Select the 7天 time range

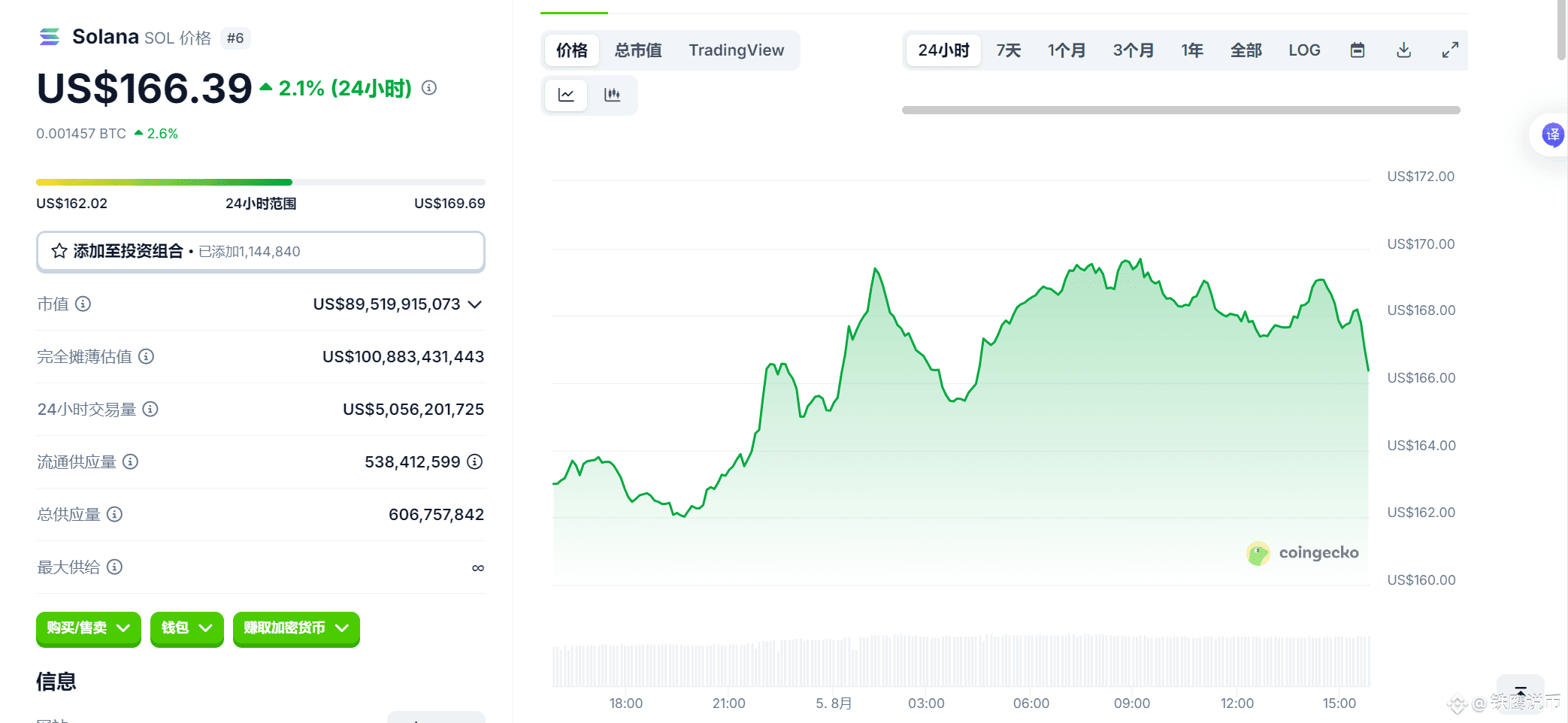1008,50
